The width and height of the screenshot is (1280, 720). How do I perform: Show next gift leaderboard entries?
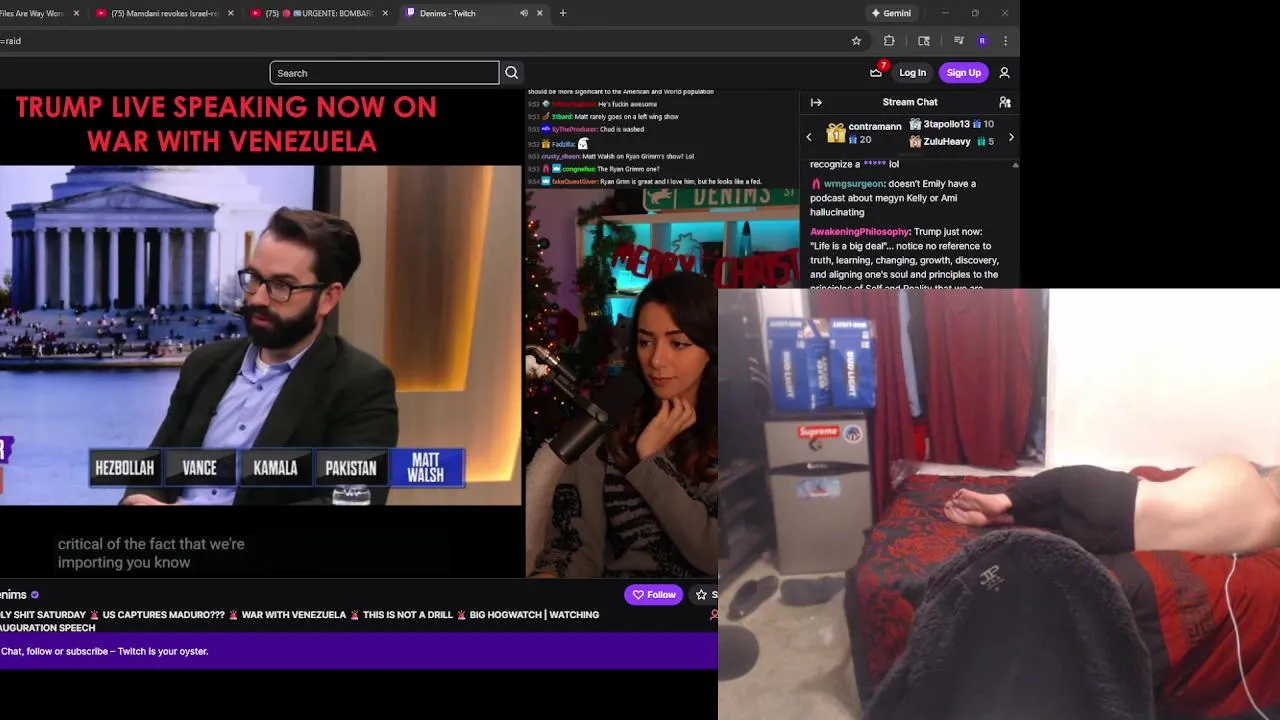pos(1011,137)
